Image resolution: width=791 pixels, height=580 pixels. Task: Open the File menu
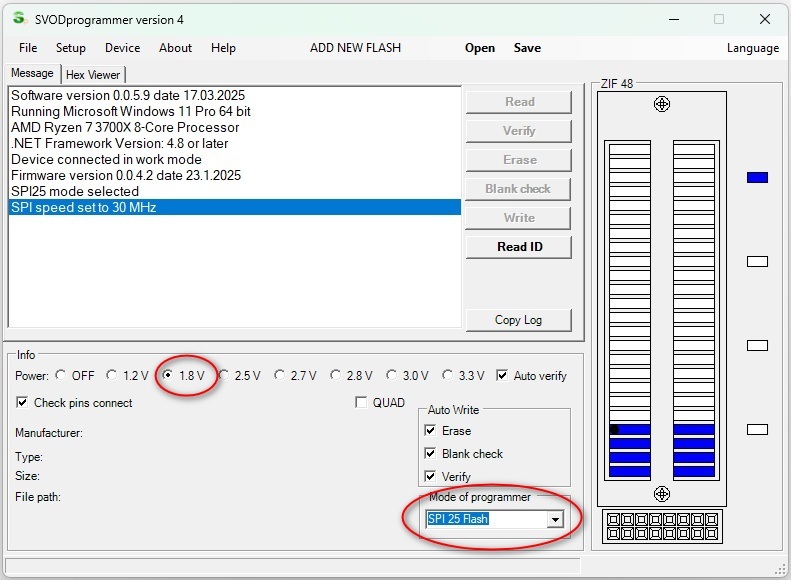28,48
